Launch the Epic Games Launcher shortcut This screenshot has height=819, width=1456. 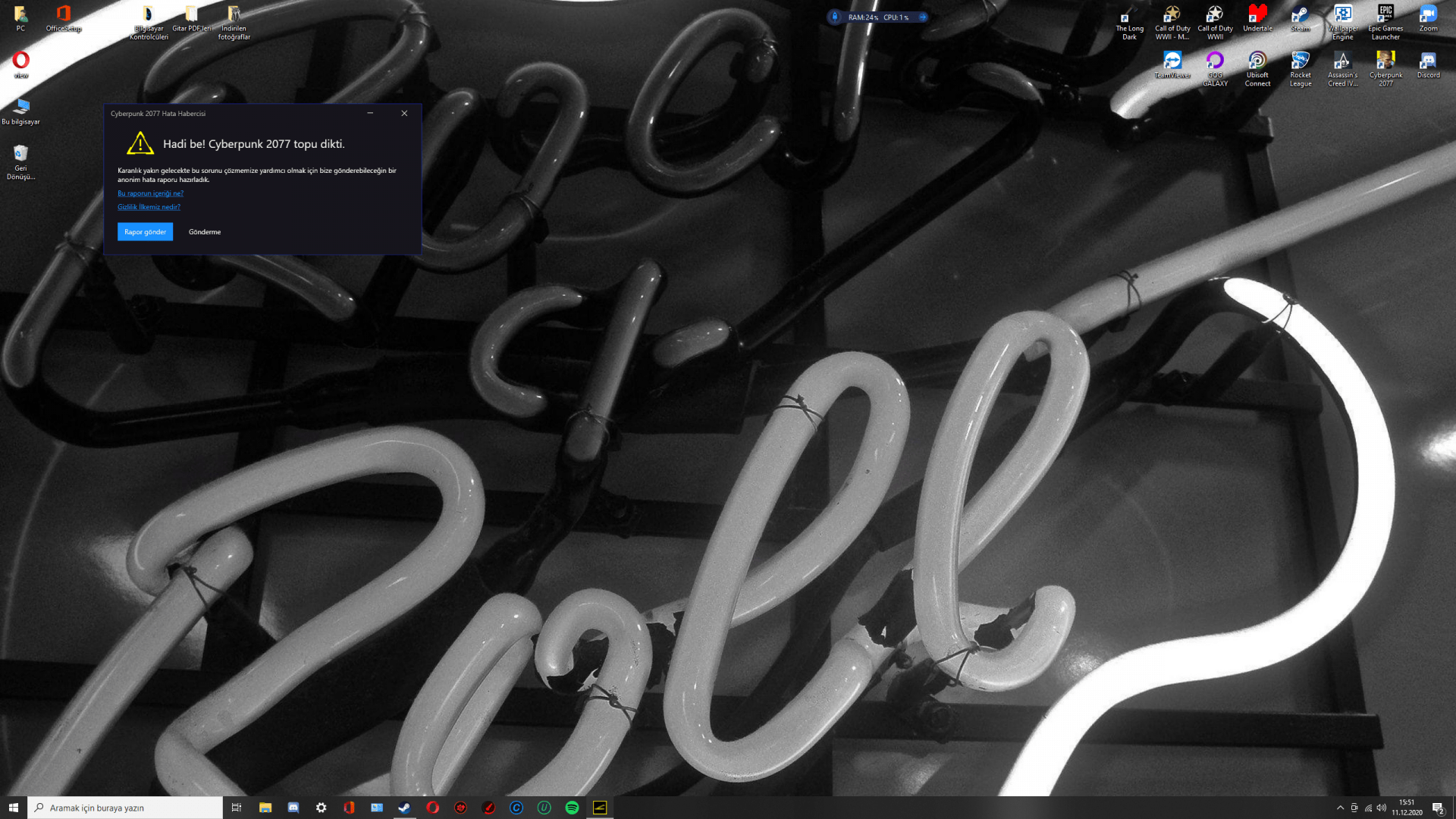(1385, 14)
